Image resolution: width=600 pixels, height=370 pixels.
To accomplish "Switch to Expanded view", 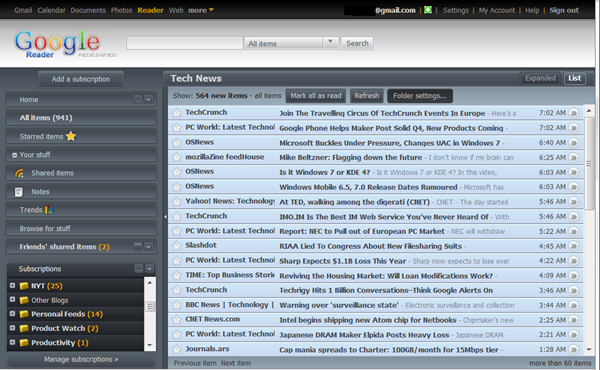I will click(x=540, y=78).
